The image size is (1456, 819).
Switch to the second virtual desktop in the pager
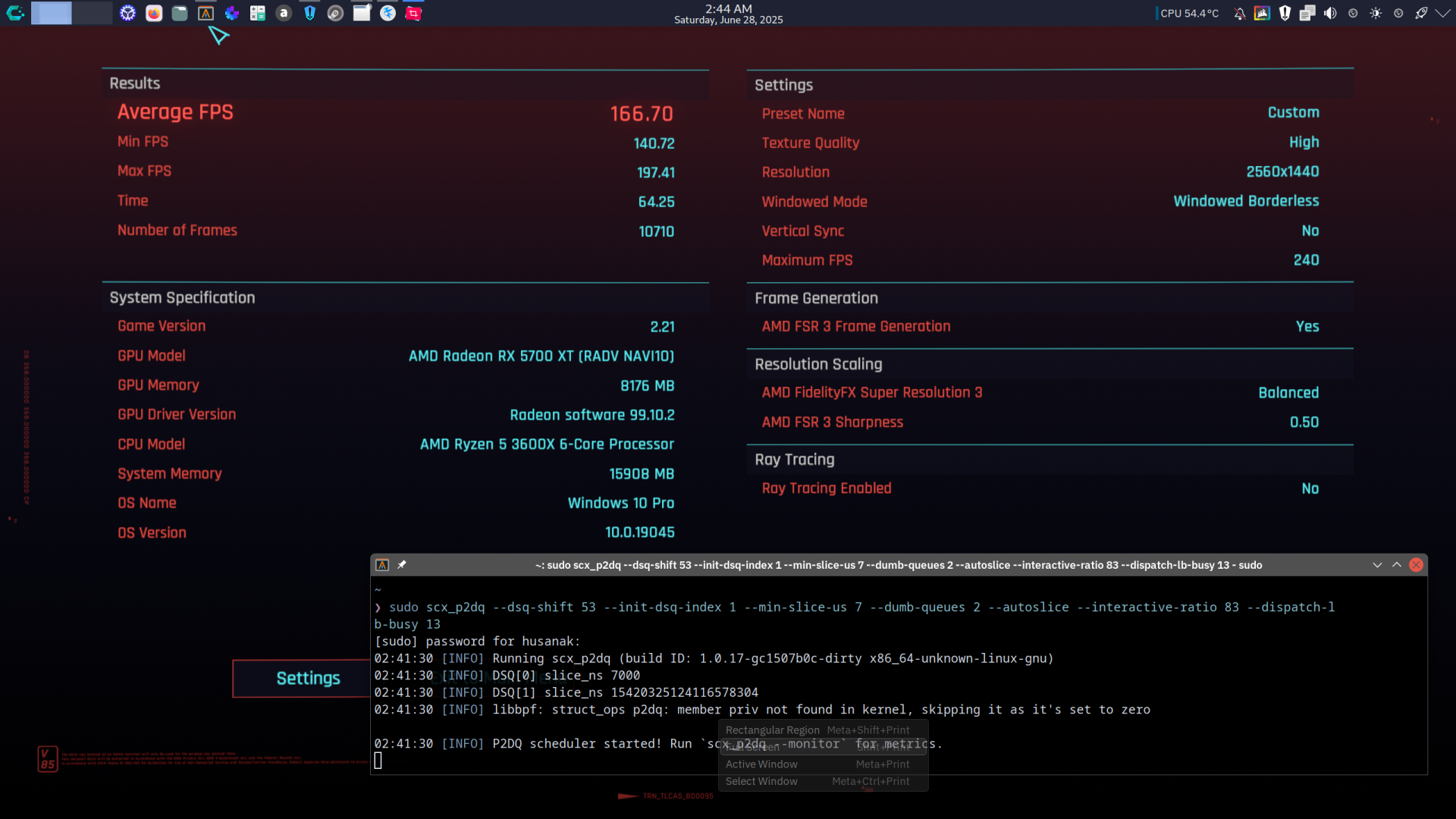click(x=93, y=13)
